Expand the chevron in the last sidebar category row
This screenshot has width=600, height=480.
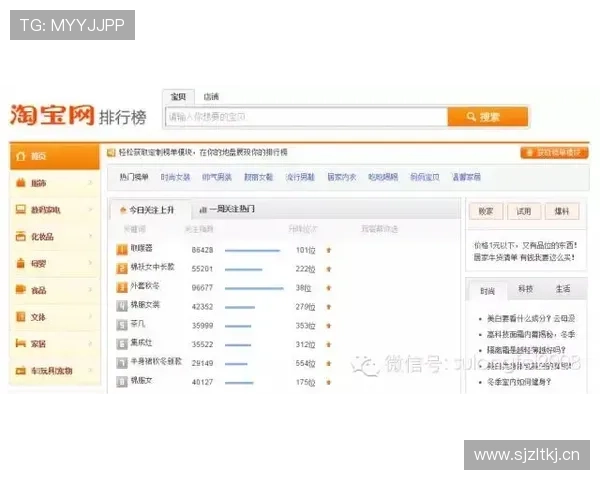[91, 370]
